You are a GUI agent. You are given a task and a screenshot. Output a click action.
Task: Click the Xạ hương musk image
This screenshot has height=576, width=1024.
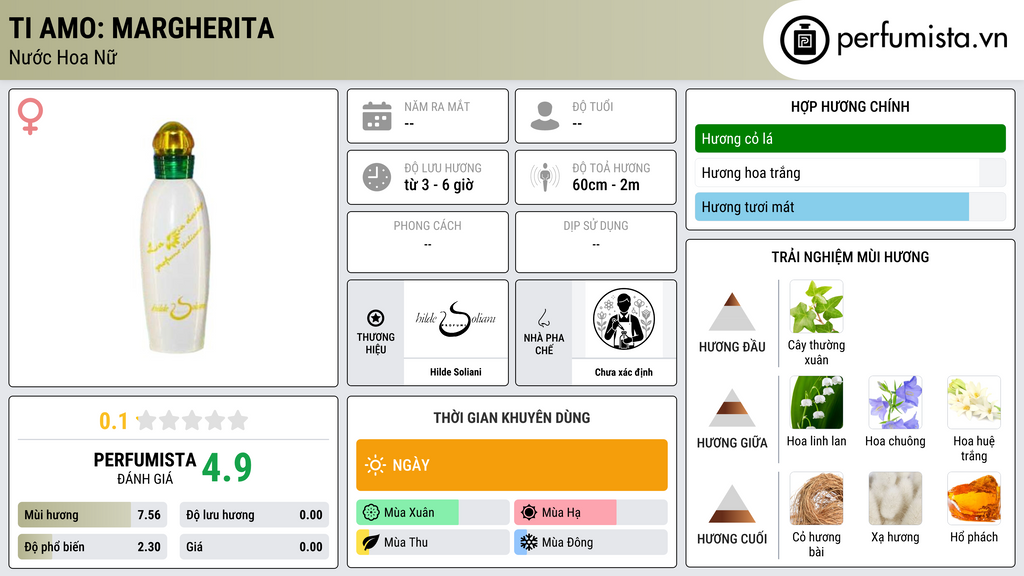(895, 498)
